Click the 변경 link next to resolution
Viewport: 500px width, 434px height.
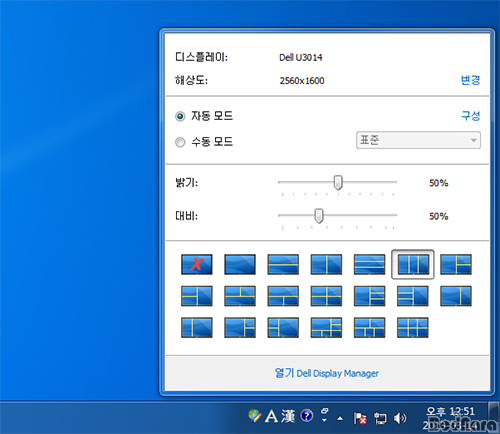[470, 80]
